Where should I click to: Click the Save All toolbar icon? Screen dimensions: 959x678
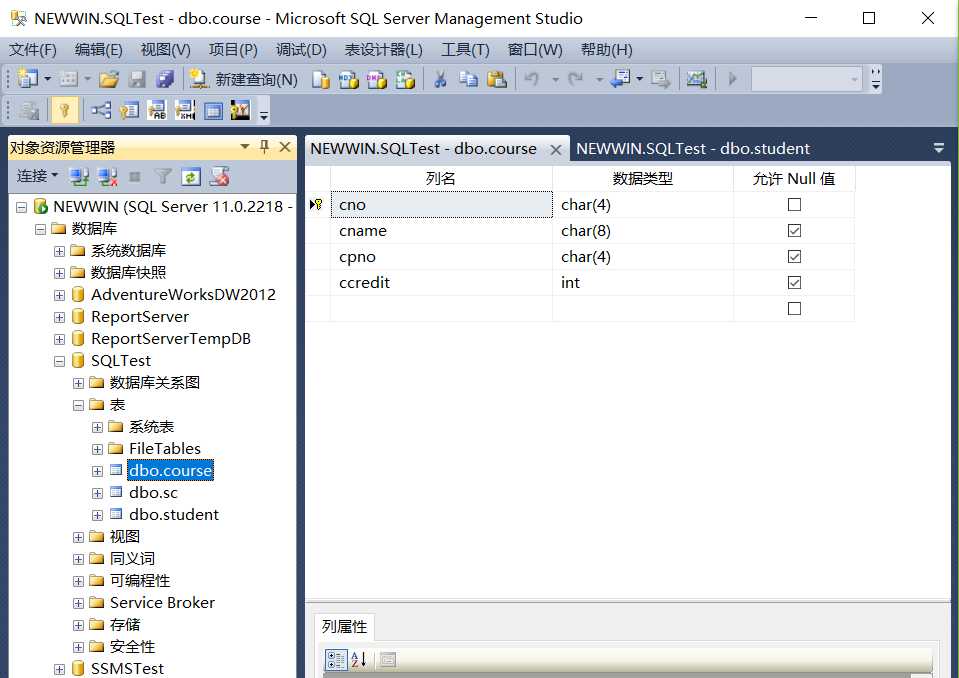tap(165, 79)
